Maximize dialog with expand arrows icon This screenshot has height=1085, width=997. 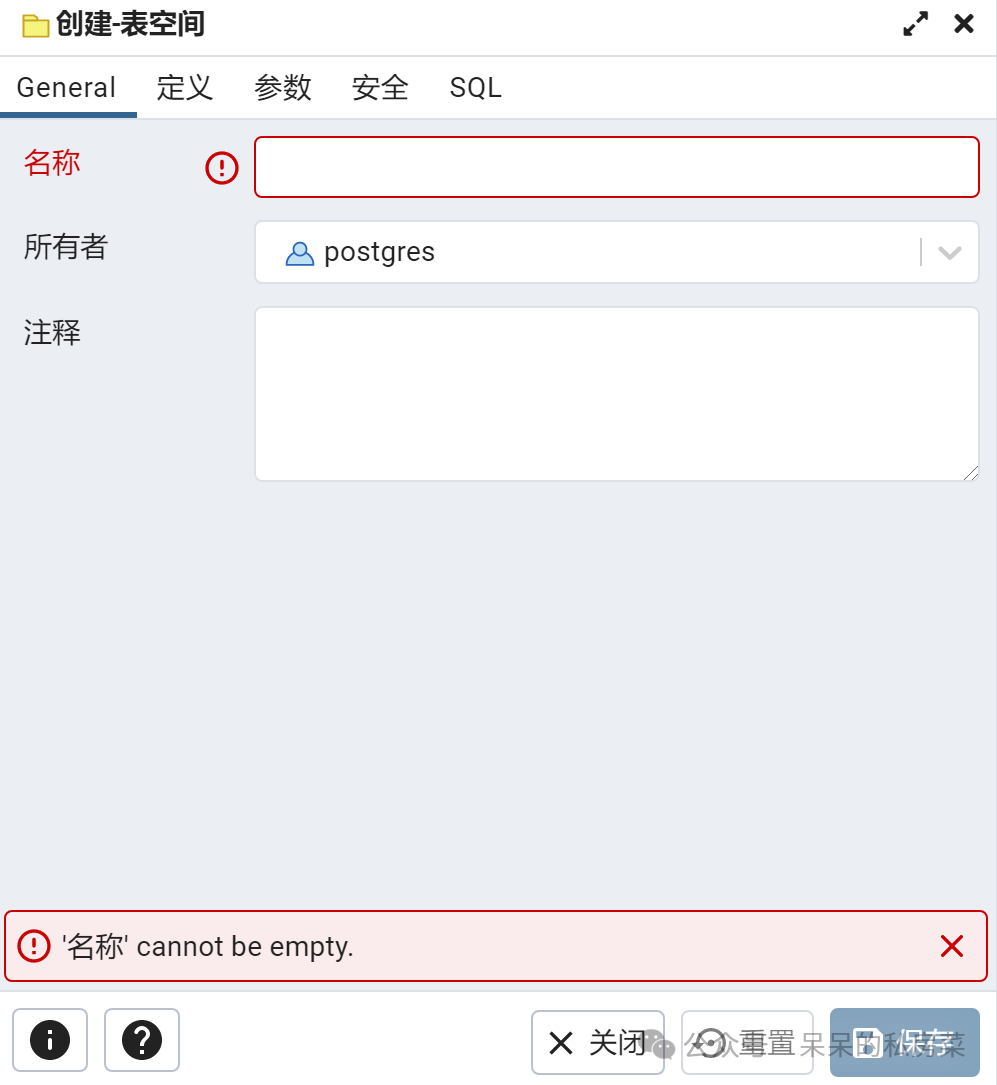tap(915, 24)
